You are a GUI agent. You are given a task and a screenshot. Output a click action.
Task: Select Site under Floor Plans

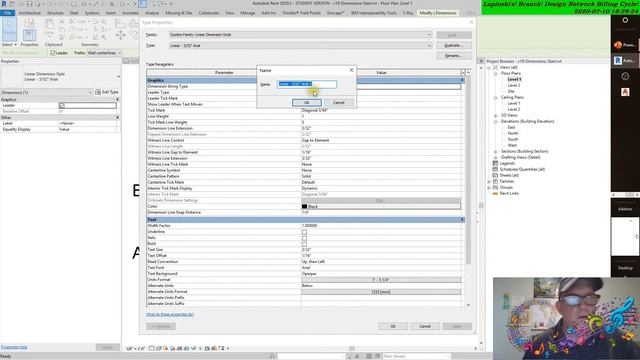pos(511,91)
